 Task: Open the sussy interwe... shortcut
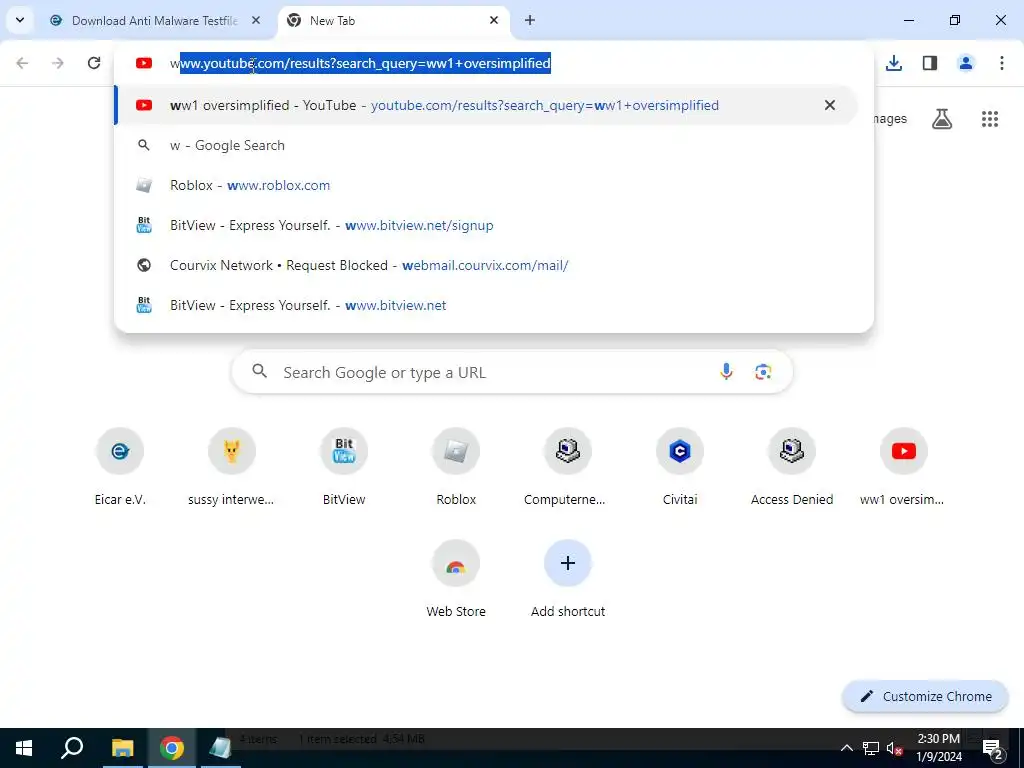(x=231, y=468)
